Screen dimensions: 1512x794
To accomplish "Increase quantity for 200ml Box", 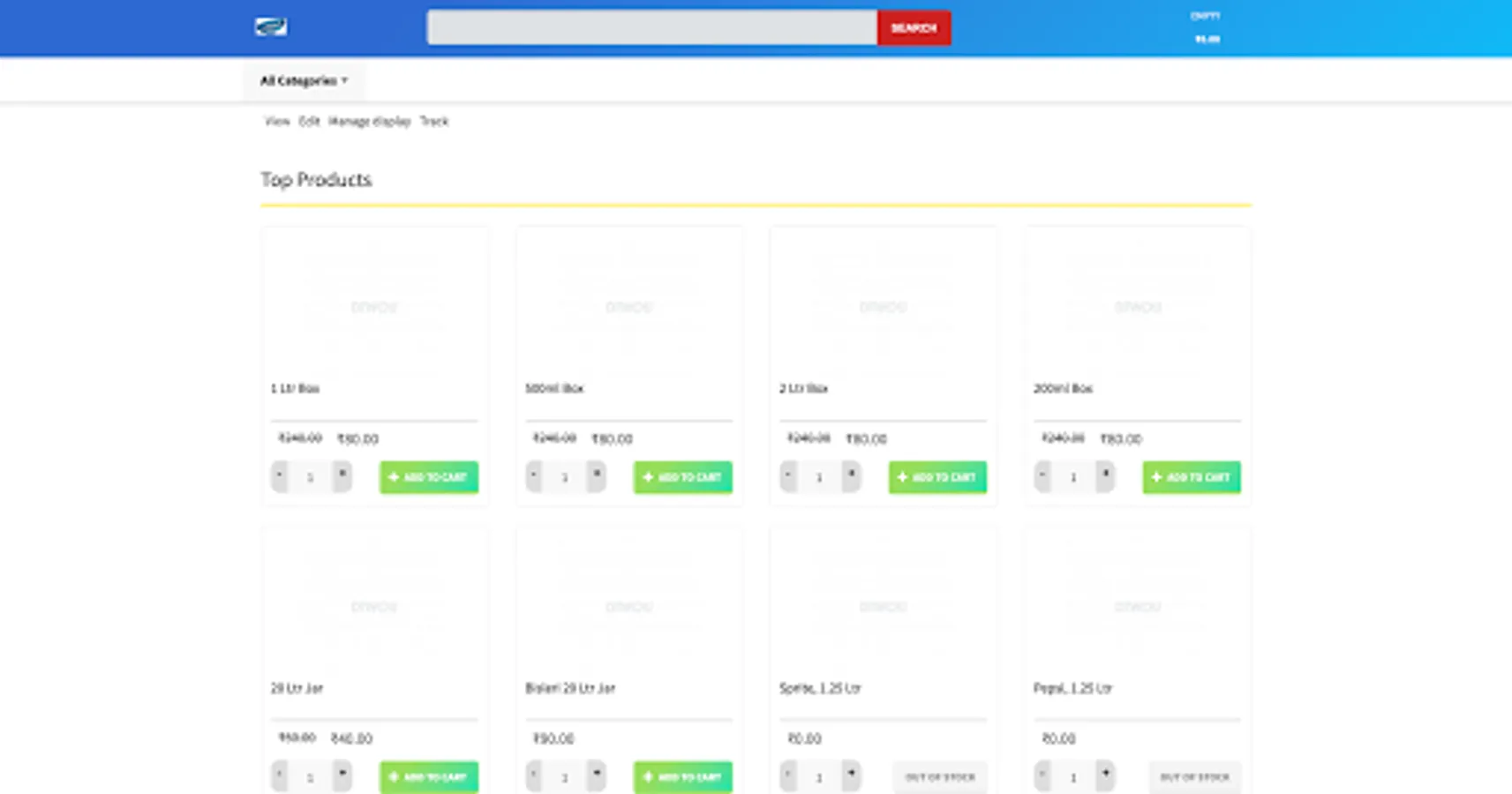I will point(1105,476).
